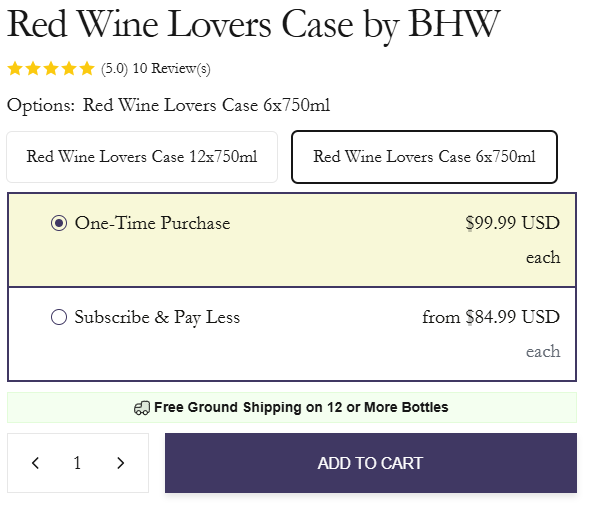The width and height of the screenshot is (606, 507).
Task: Click the Red Wine Lovers Case title
Action: pyautogui.click(x=253, y=24)
